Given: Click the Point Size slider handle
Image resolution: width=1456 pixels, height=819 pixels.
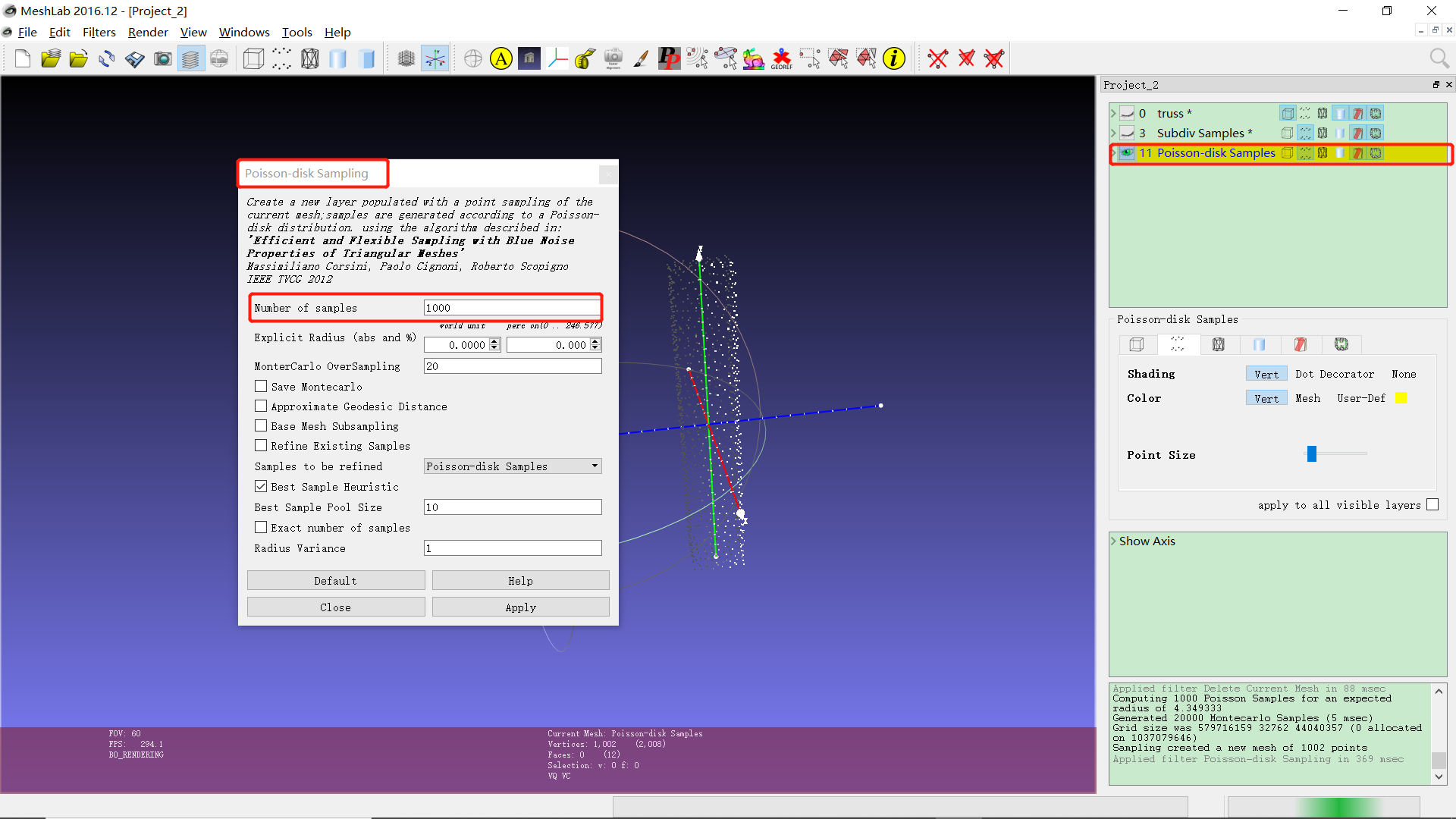Looking at the screenshot, I should tap(1311, 454).
